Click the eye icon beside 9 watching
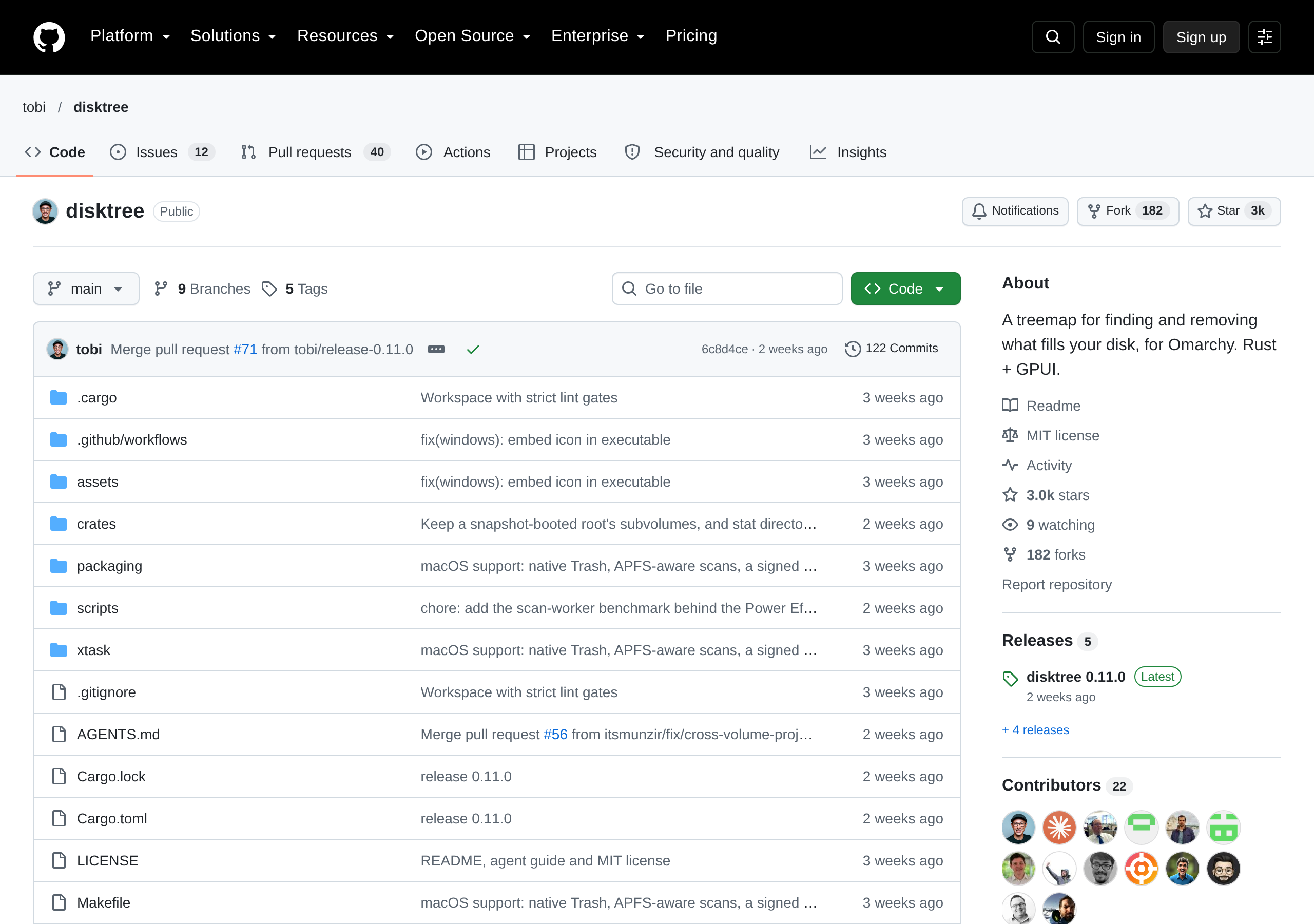This screenshot has height=924, width=1314. click(1010, 525)
